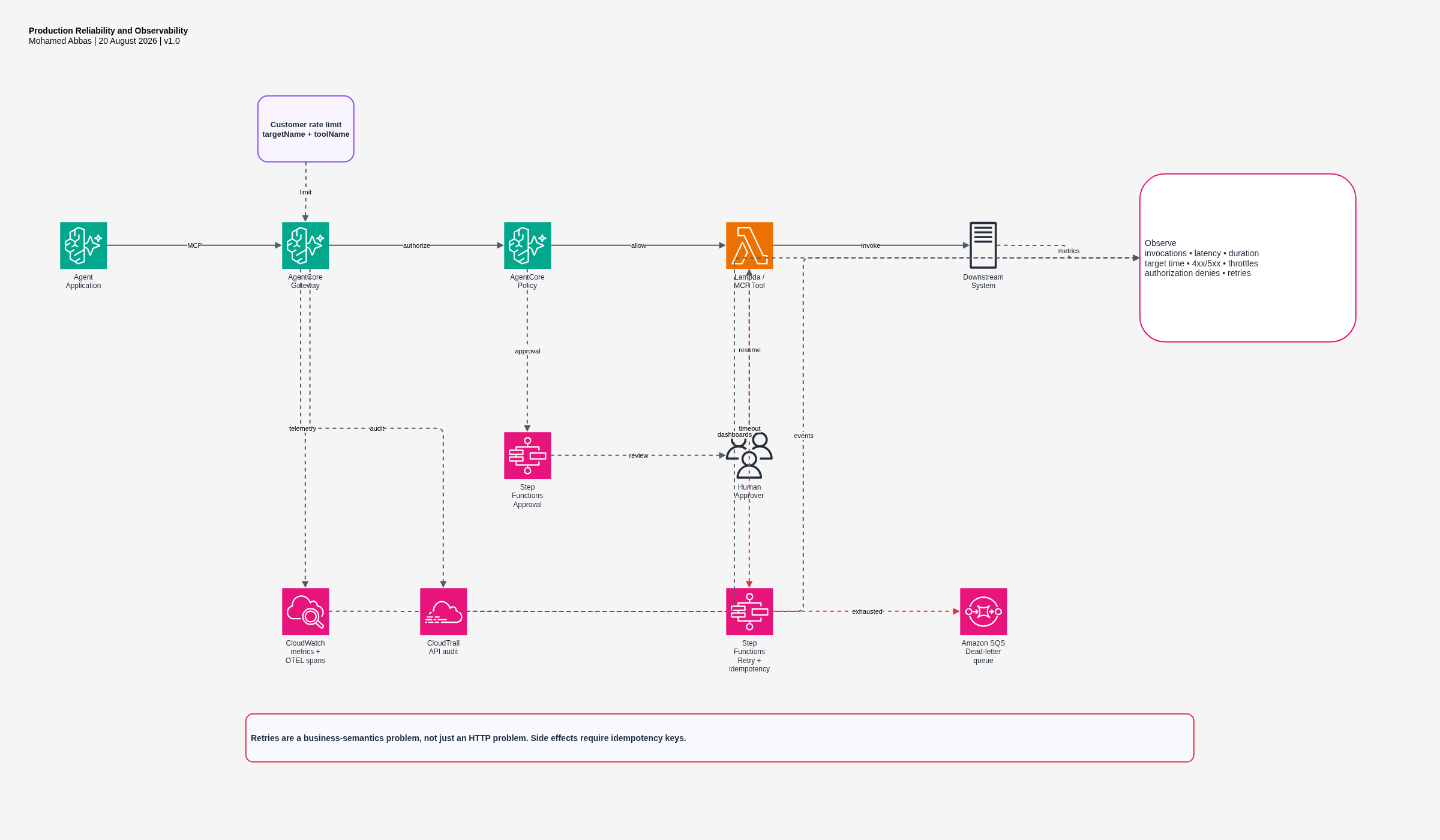Viewport: 1440px width, 840px height.
Task: Select title 'Production Reliability and Observability'
Action: pos(108,31)
